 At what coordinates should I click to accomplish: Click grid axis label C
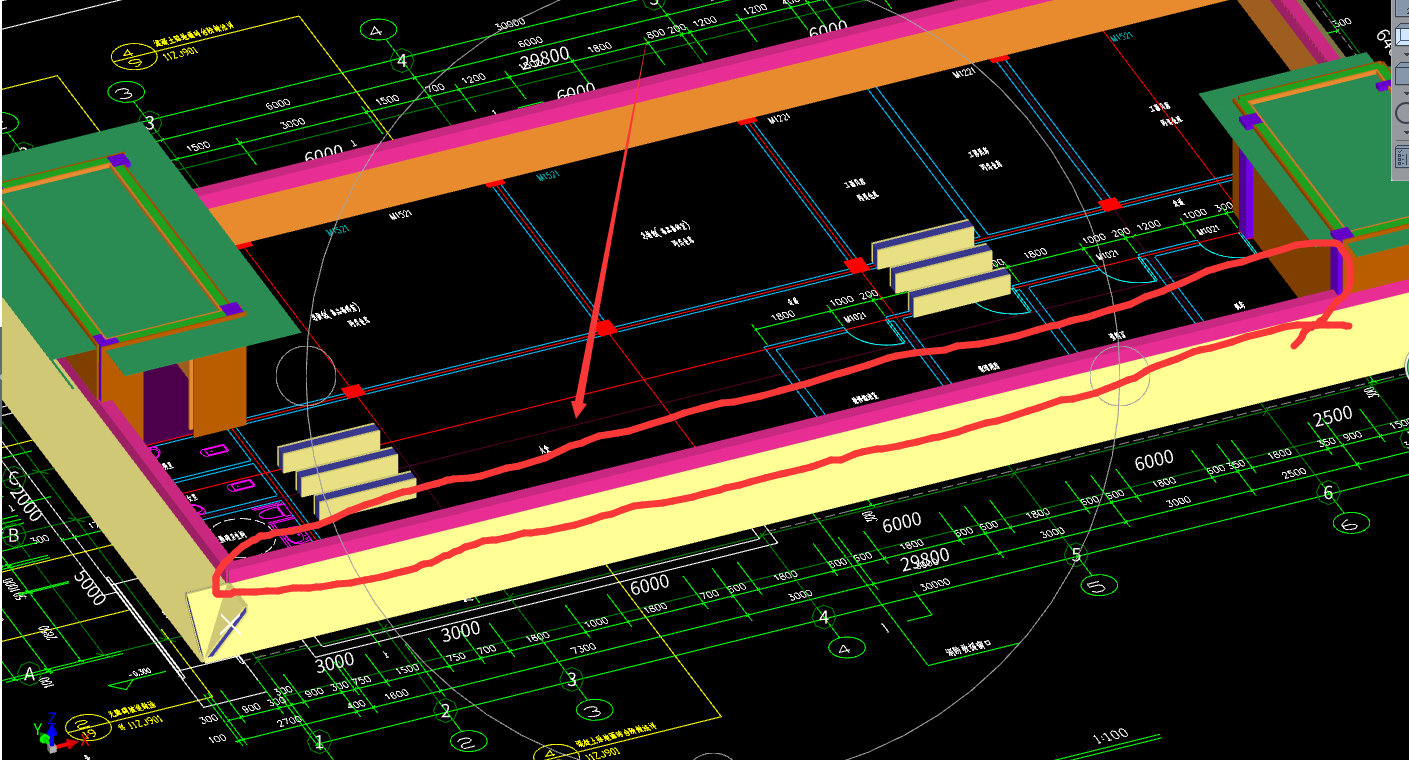tap(12, 478)
